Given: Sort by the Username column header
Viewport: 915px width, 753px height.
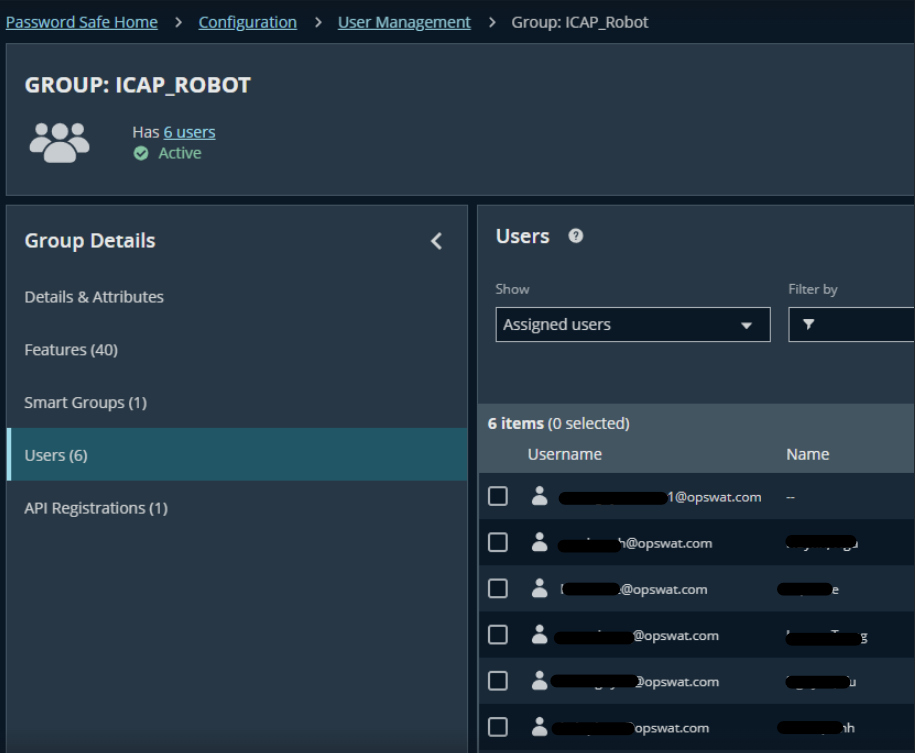Looking at the screenshot, I should pos(565,454).
